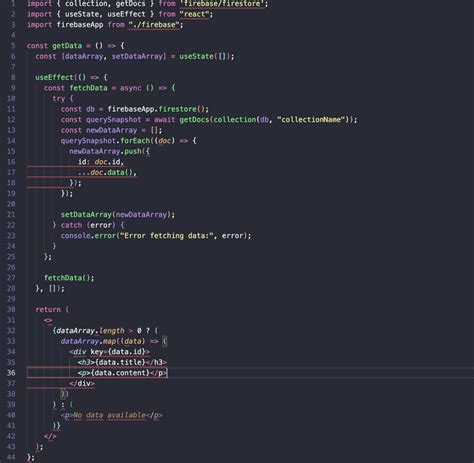Click line number 21 in the gutter
The width and height of the screenshot is (474, 463).
click(x=11, y=215)
